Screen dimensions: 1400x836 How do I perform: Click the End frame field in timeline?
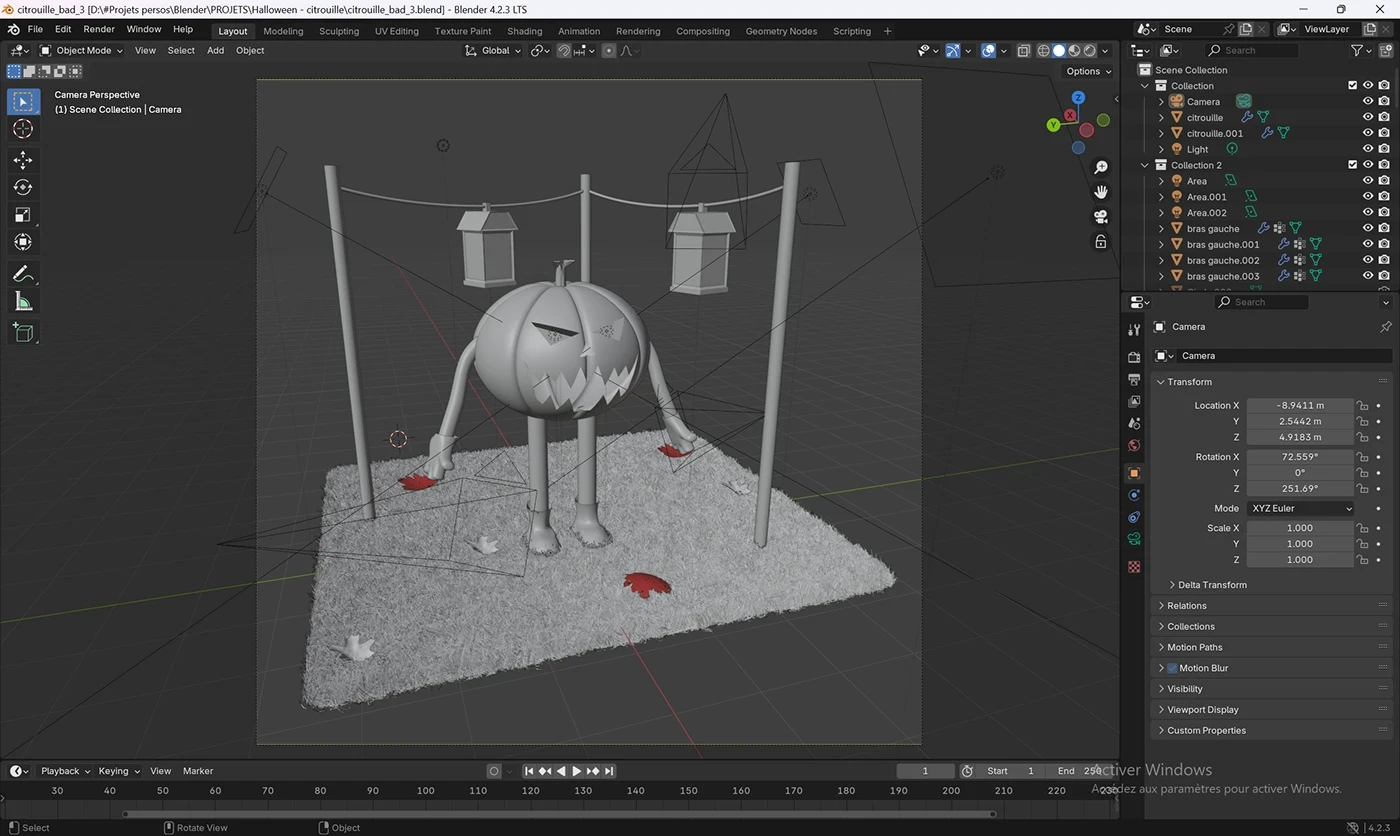pos(1078,771)
